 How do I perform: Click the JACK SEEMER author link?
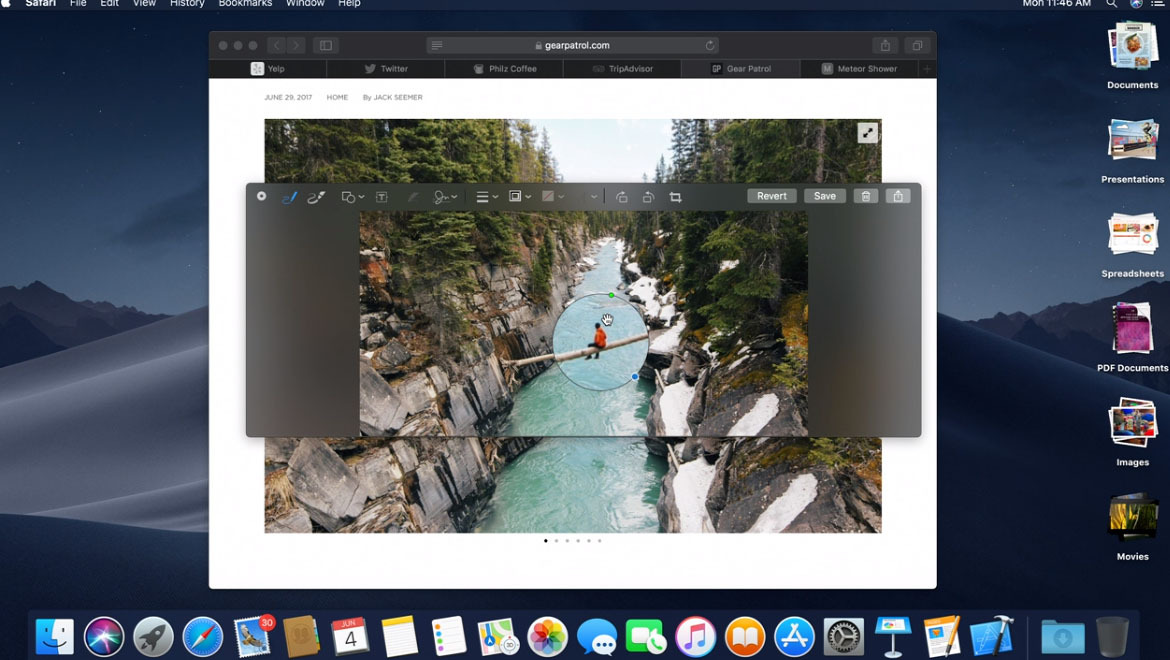tap(398, 97)
